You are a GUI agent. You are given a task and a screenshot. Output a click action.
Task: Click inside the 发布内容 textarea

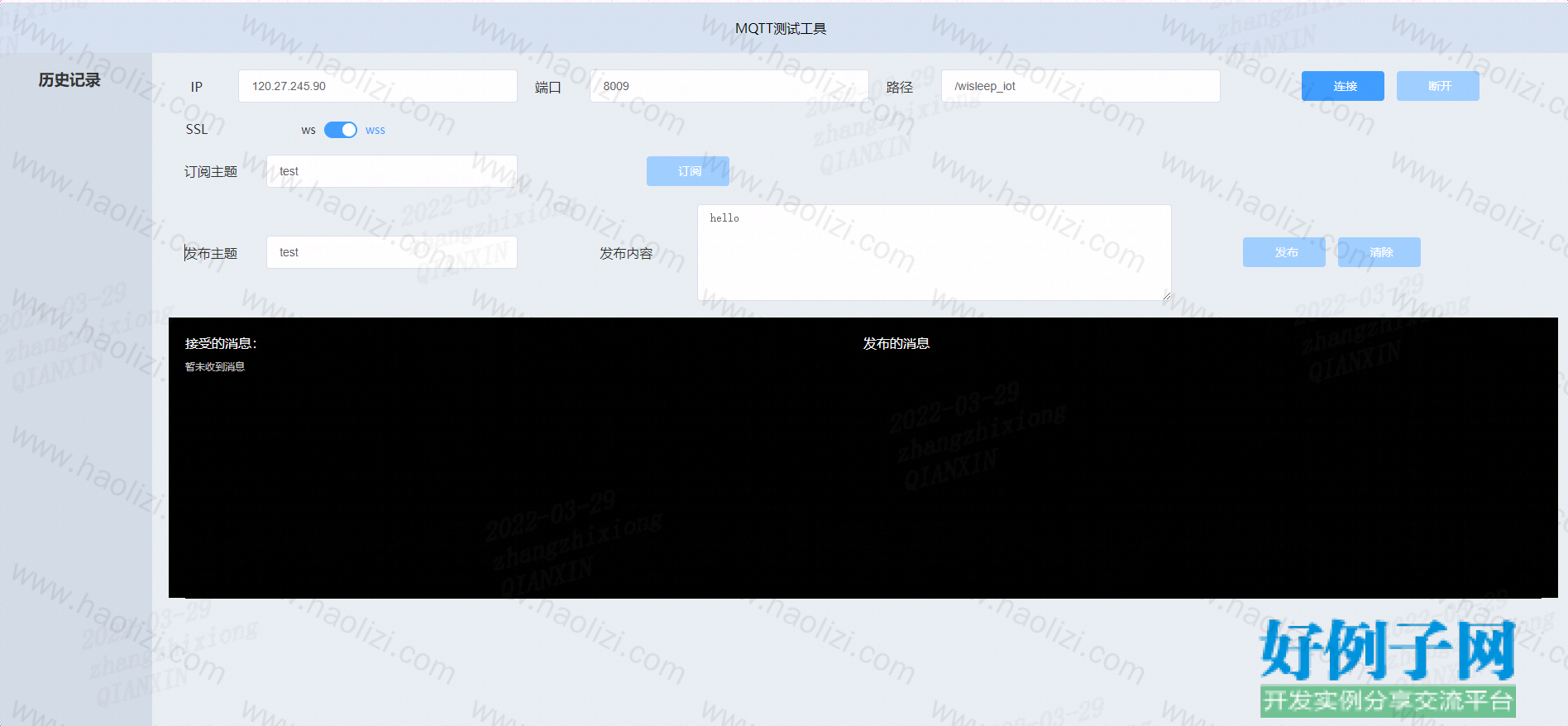tap(935, 252)
